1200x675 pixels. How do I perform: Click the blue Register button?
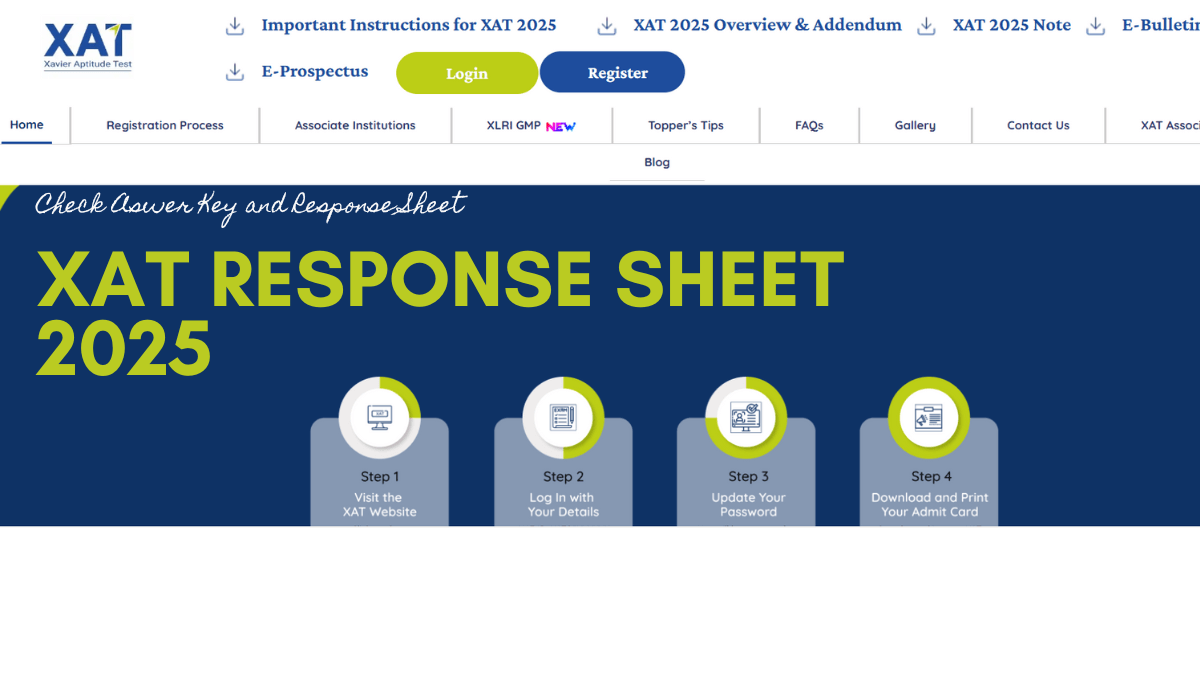click(x=612, y=72)
